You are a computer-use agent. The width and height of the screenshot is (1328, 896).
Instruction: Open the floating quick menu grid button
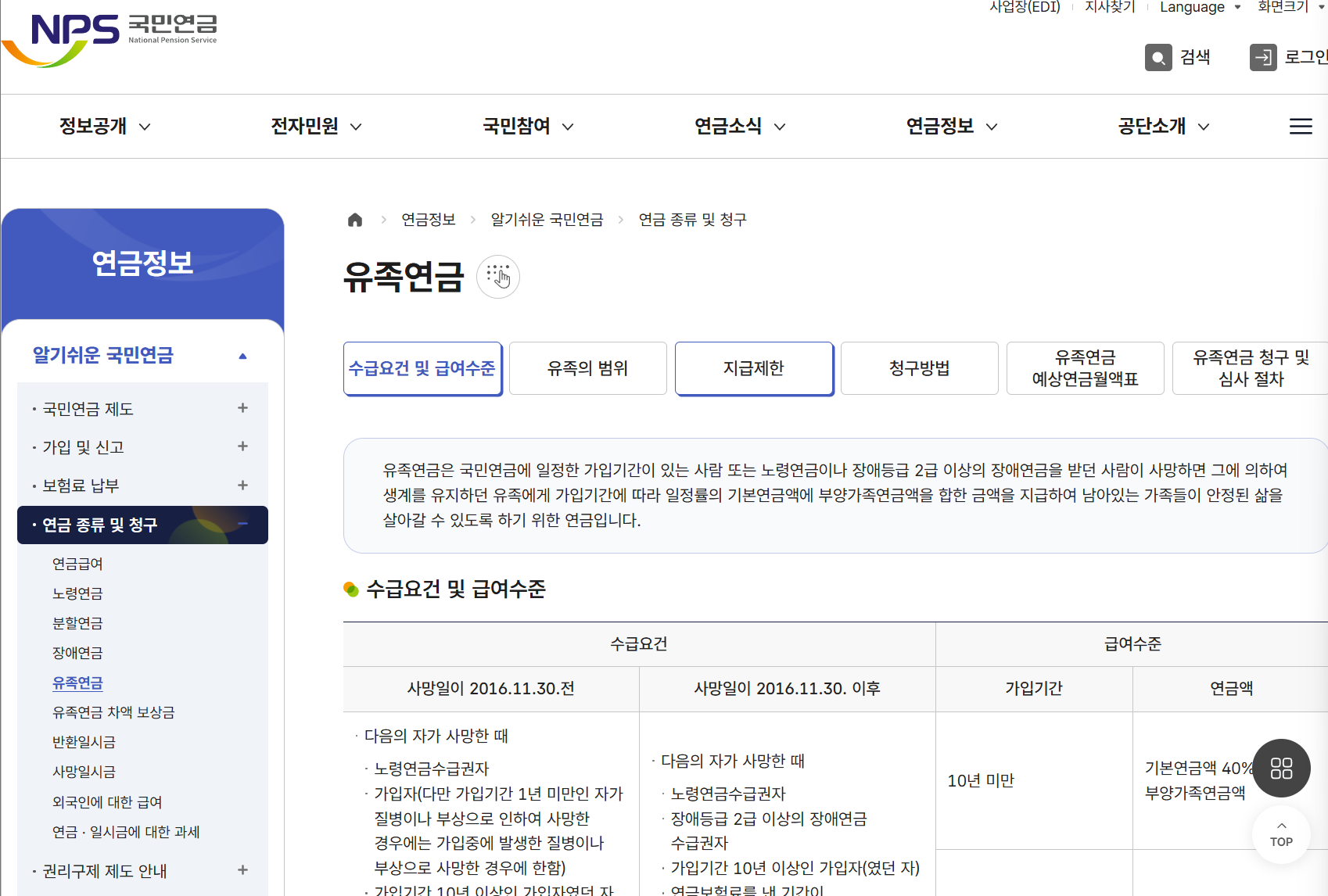pos(1281,768)
